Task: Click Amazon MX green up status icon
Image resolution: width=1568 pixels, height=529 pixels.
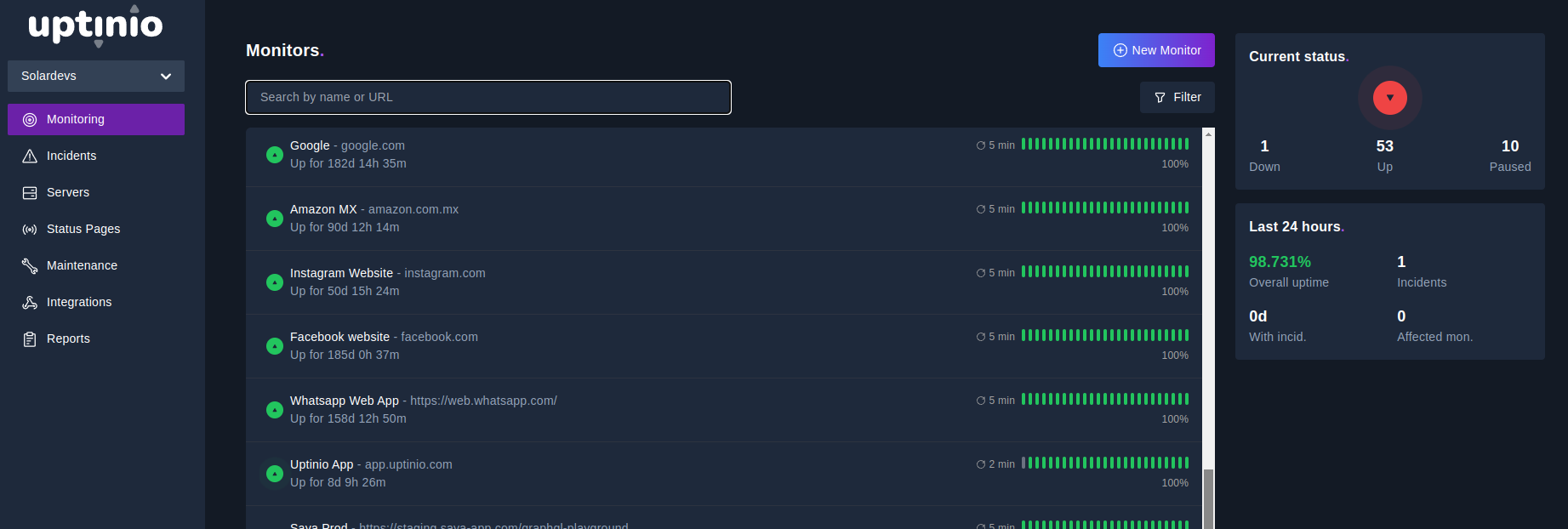Action: [x=275, y=219]
